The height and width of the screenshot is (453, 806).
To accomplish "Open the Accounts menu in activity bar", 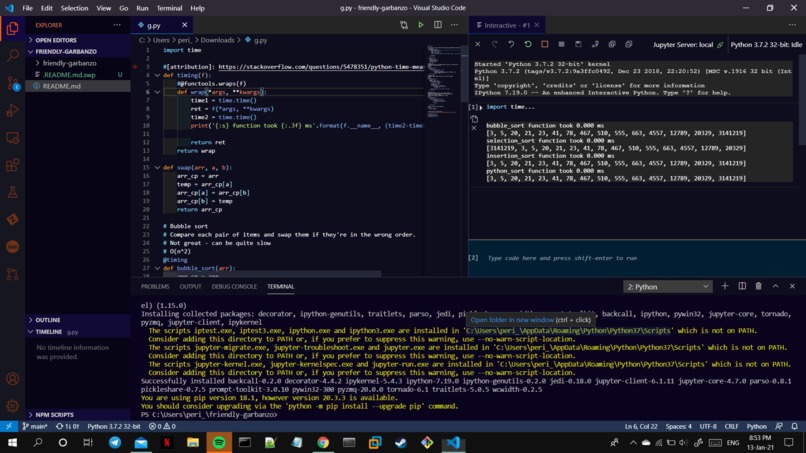I will pyautogui.click(x=12, y=379).
